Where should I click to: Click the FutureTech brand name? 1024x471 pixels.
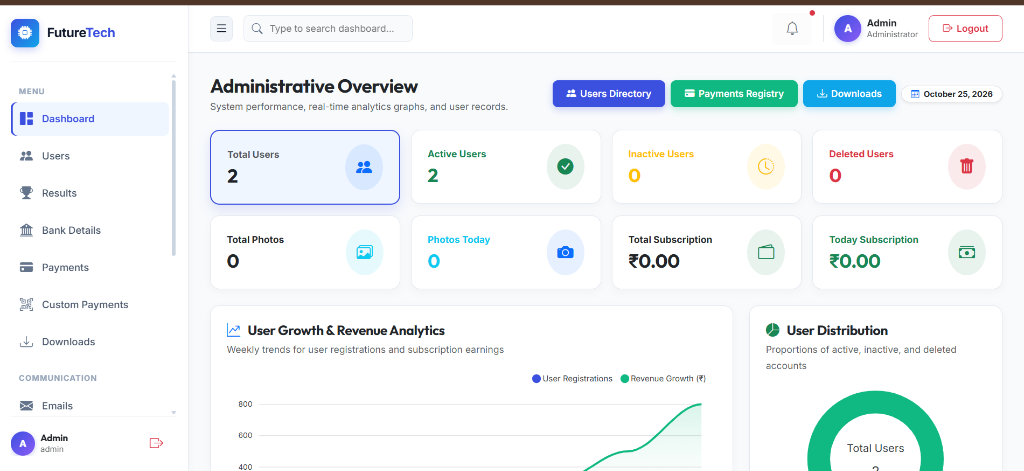pyautogui.click(x=81, y=33)
